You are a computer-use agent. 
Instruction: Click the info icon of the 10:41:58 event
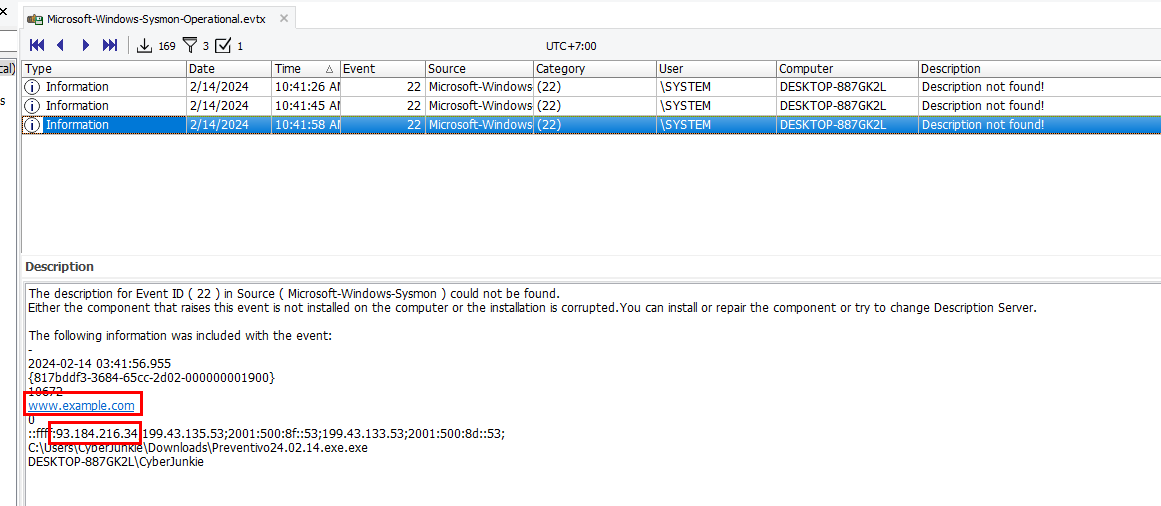coord(33,125)
